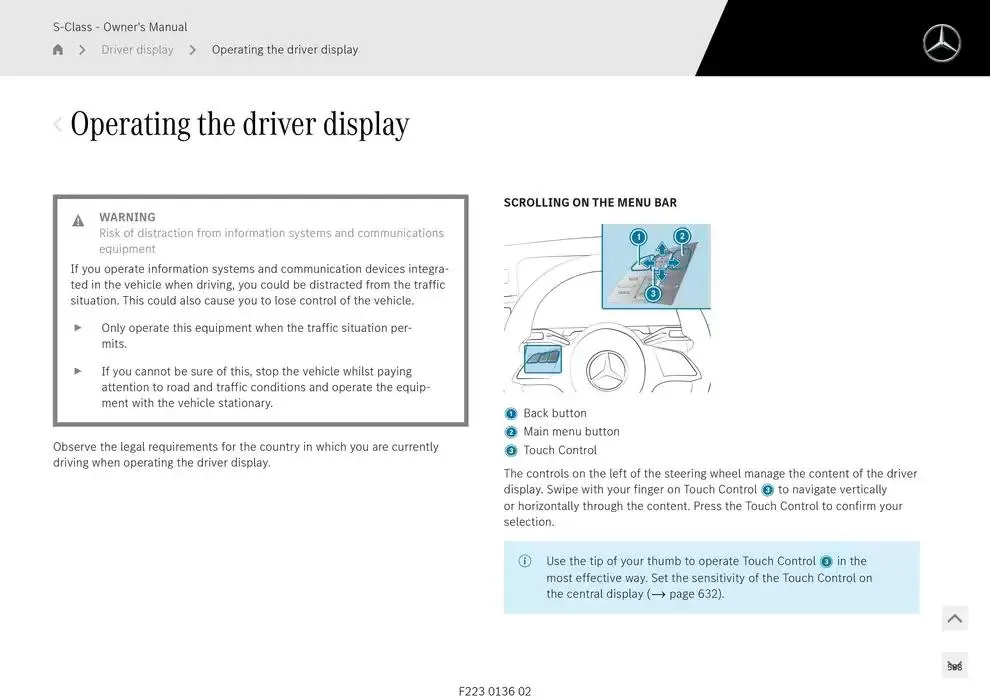The image size is (990, 700).
Task: Click the Touch Control legend marker
Action: [x=511, y=451]
